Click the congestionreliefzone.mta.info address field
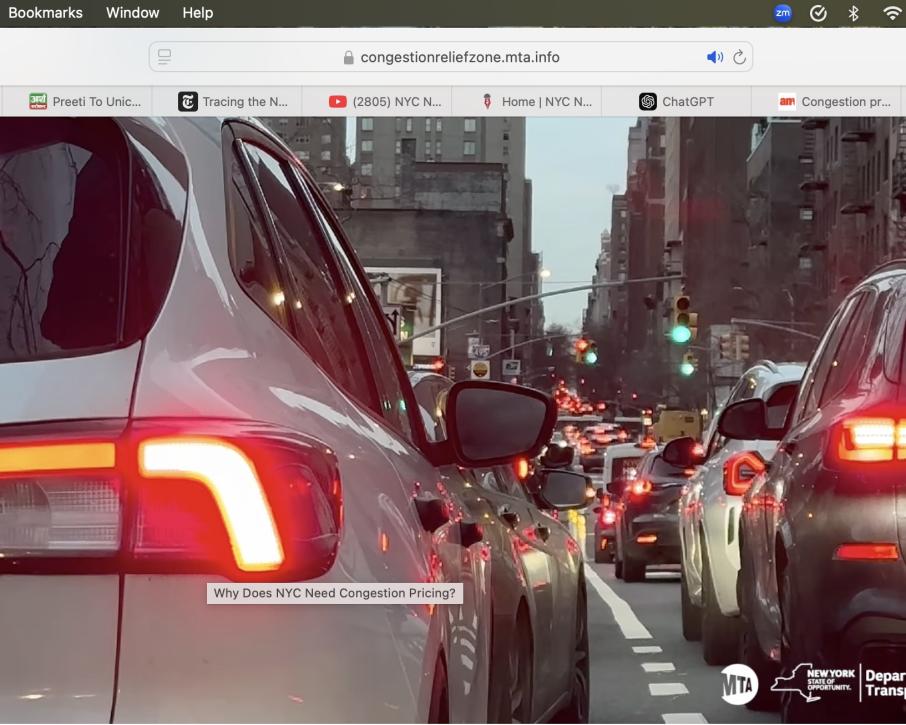The width and height of the screenshot is (906, 725). (460, 57)
